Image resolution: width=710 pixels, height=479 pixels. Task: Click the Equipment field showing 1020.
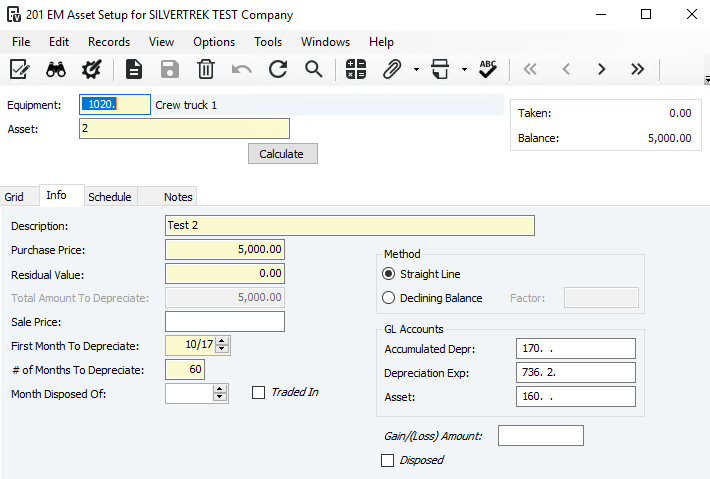coord(115,105)
